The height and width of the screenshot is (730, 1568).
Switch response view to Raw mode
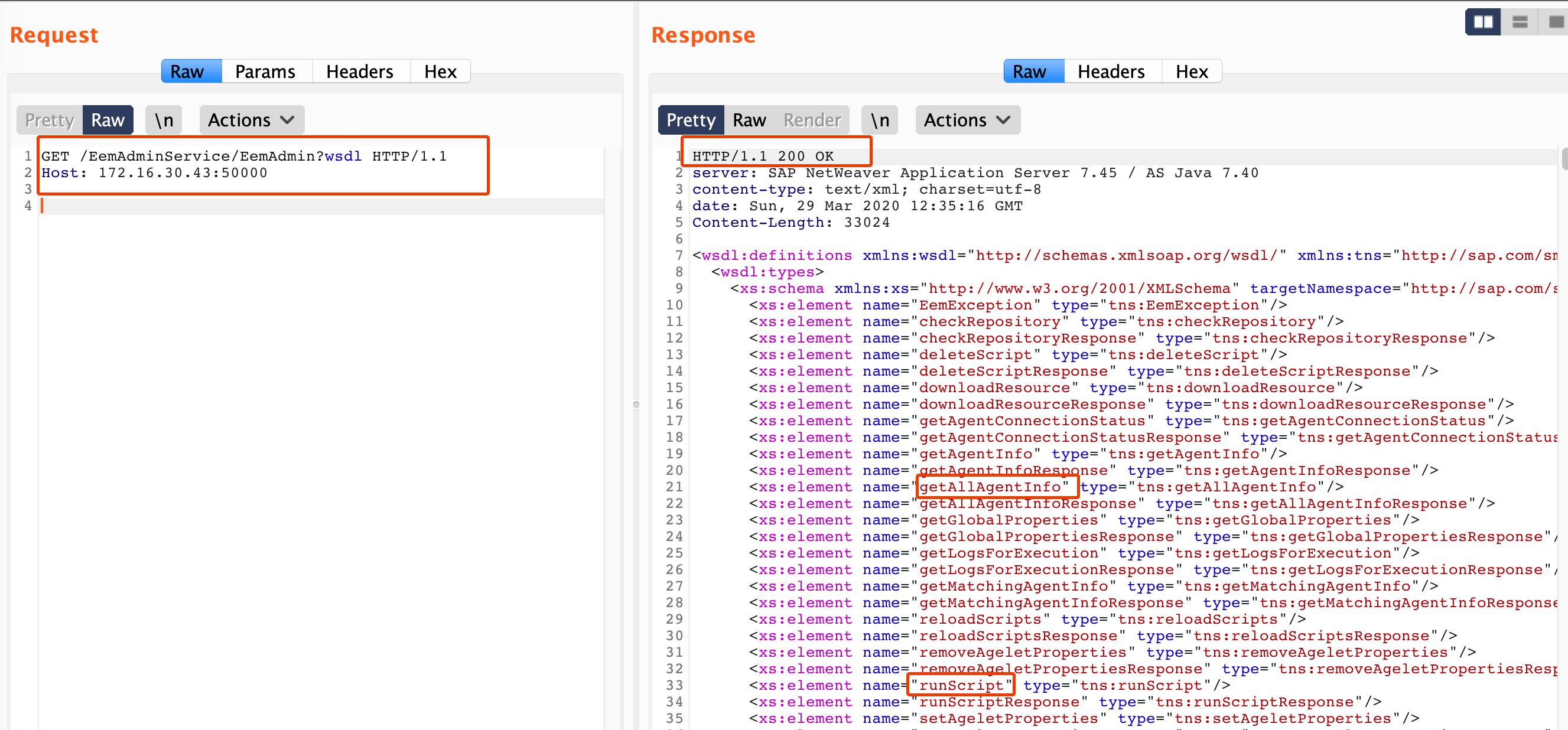[749, 120]
